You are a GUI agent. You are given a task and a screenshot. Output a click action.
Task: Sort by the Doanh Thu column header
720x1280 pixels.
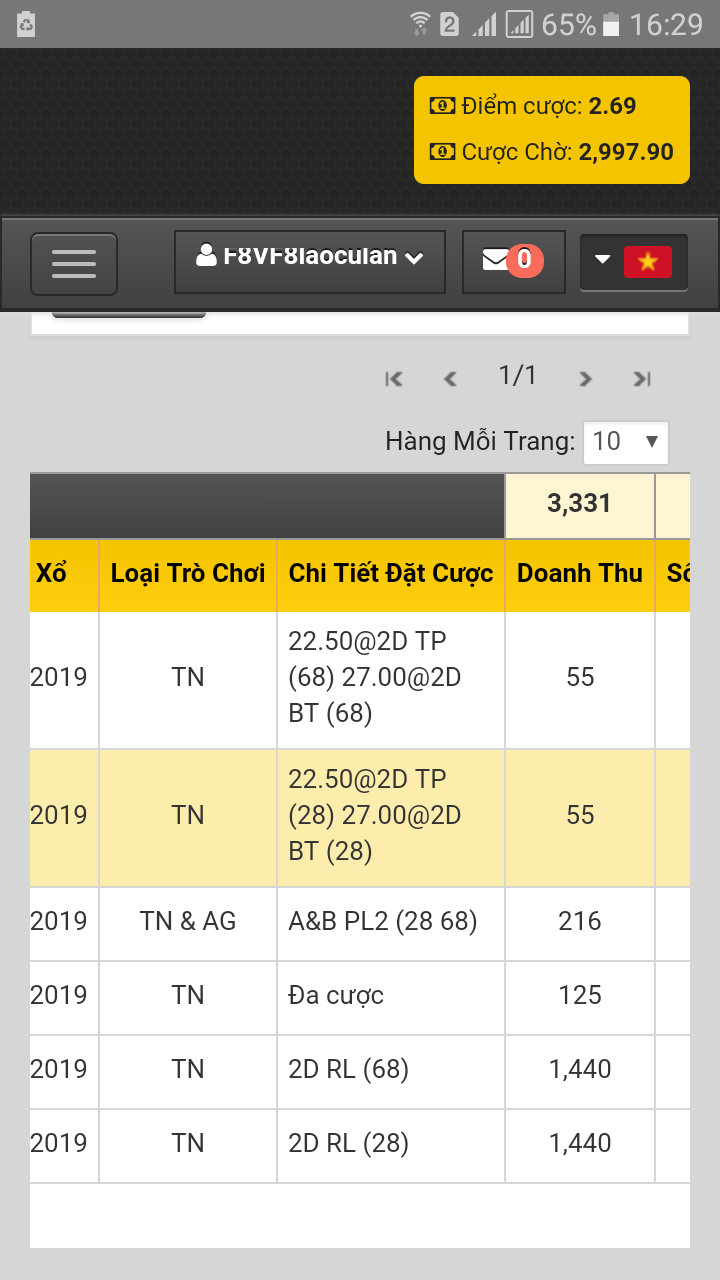[580, 574]
